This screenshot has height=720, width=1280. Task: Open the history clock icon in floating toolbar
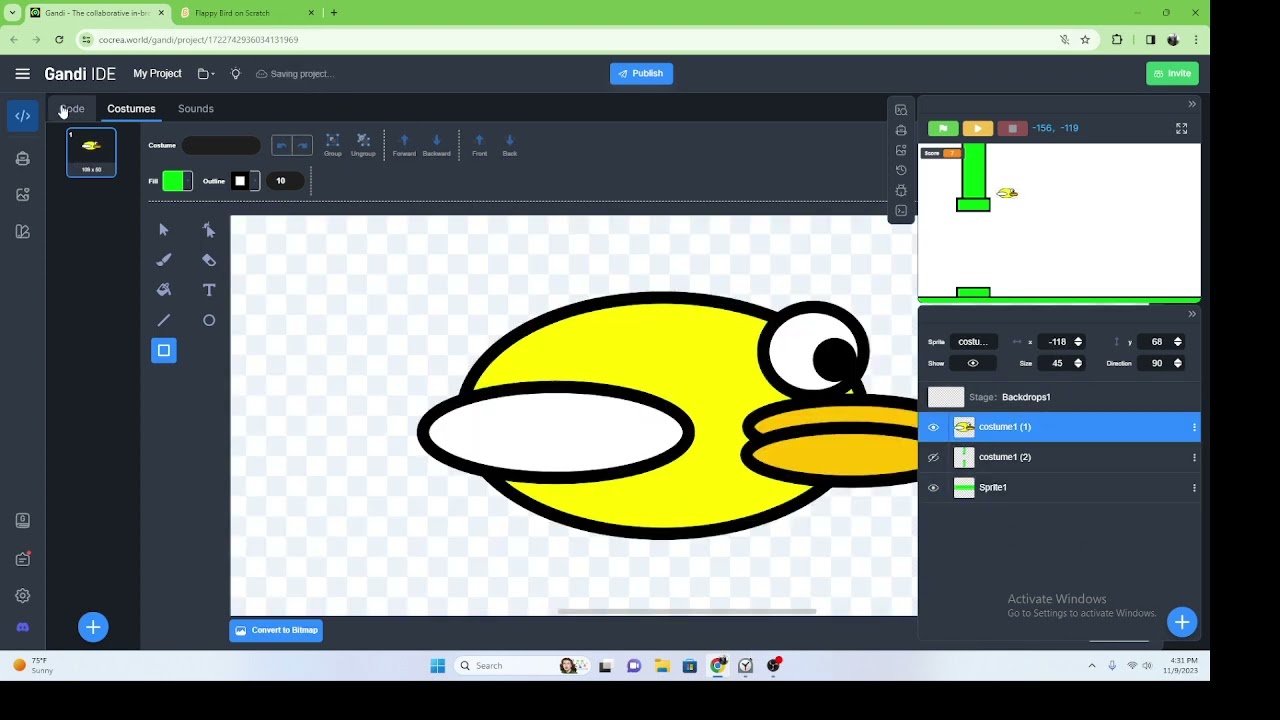coord(901,170)
